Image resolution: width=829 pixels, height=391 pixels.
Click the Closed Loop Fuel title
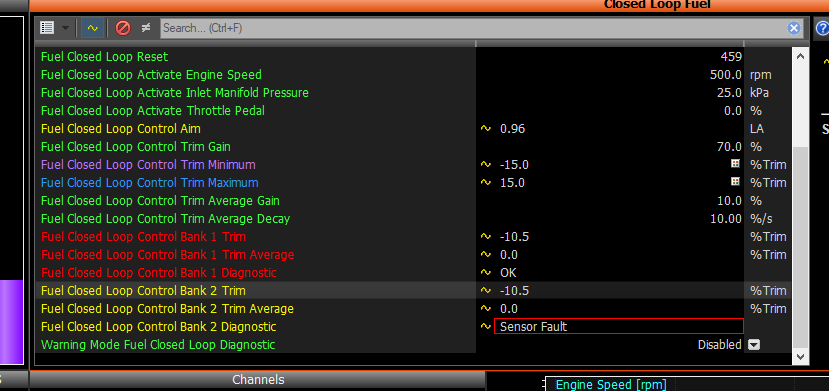click(657, 5)
